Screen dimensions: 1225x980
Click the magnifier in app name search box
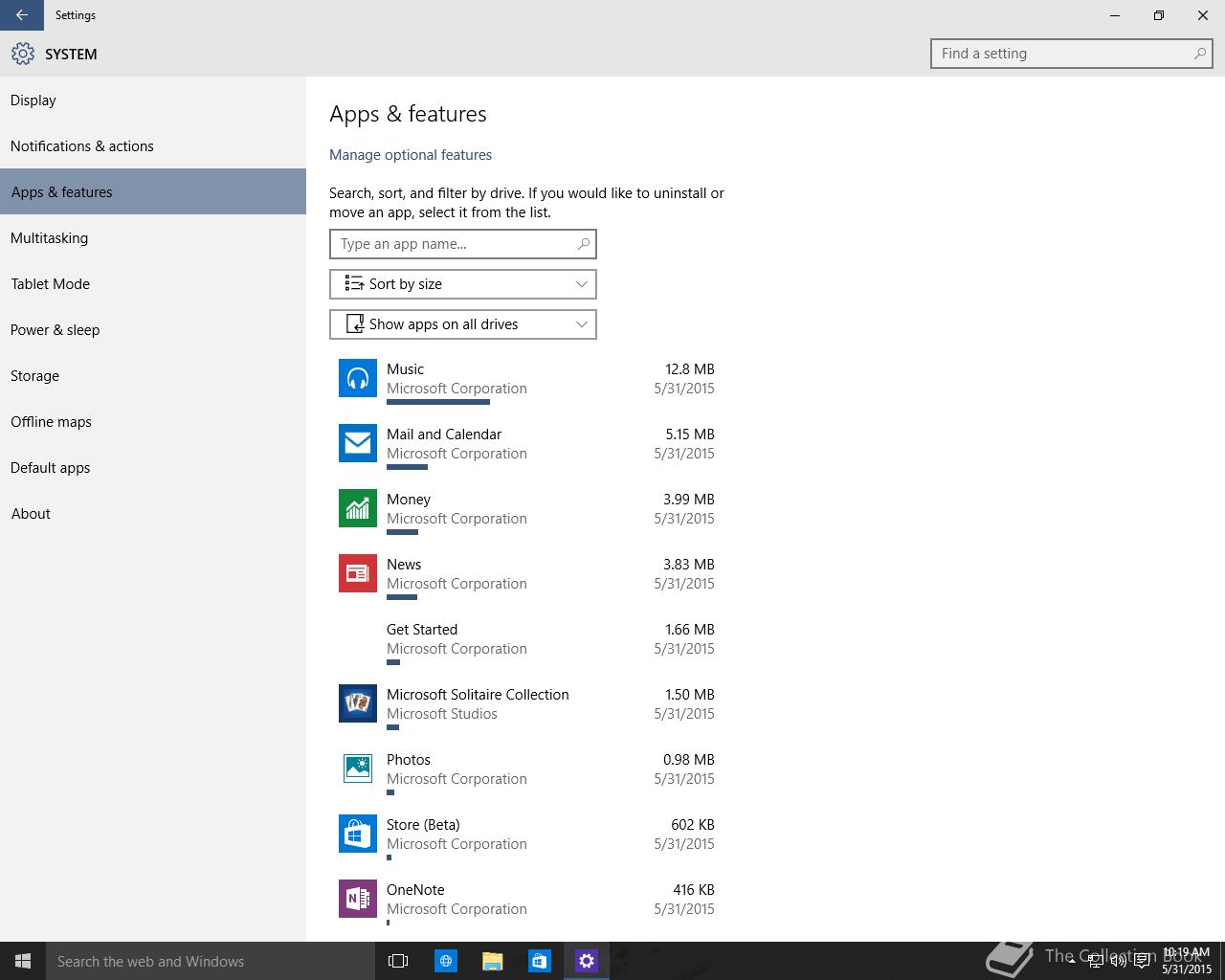point(583,244)
